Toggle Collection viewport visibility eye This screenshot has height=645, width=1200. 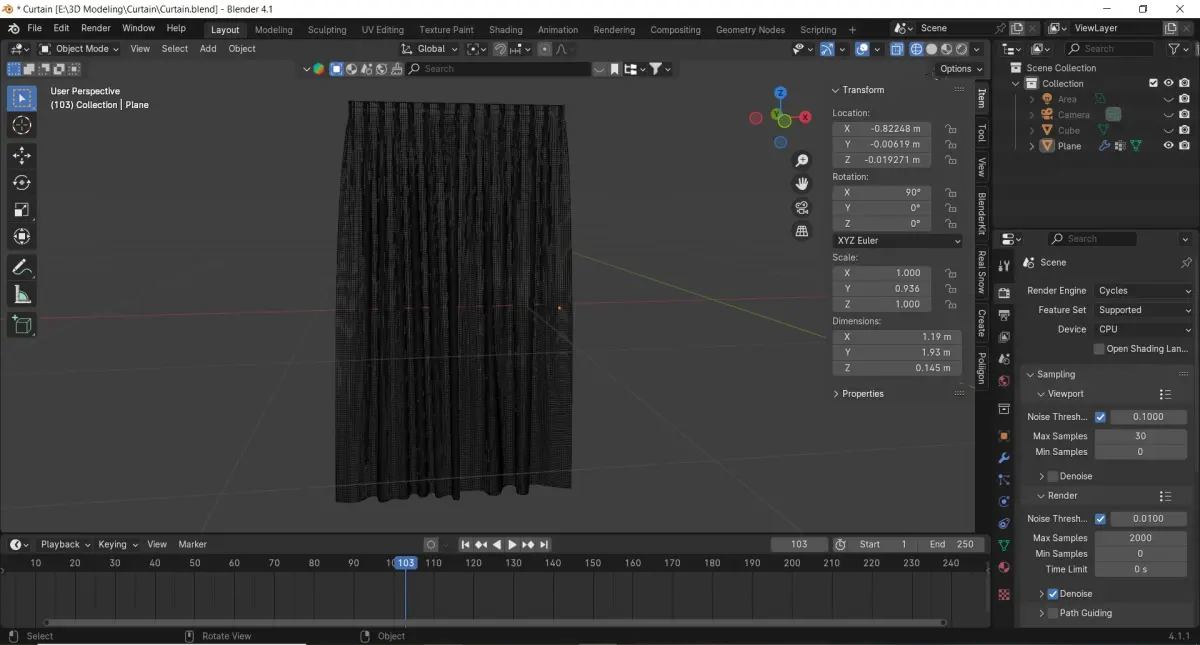pyautogui.click(x=1168, y=83)
